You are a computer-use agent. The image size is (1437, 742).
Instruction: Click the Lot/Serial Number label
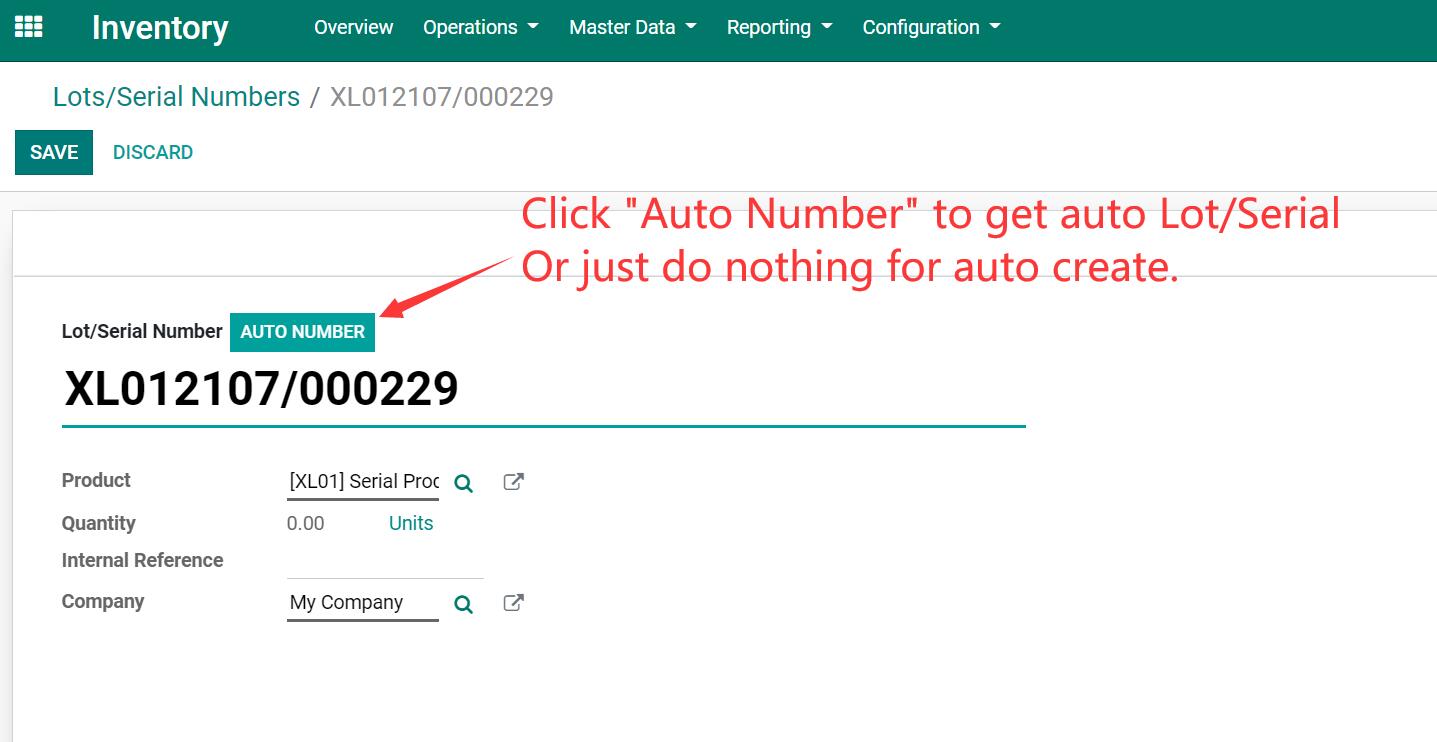(x=142, y=331)
